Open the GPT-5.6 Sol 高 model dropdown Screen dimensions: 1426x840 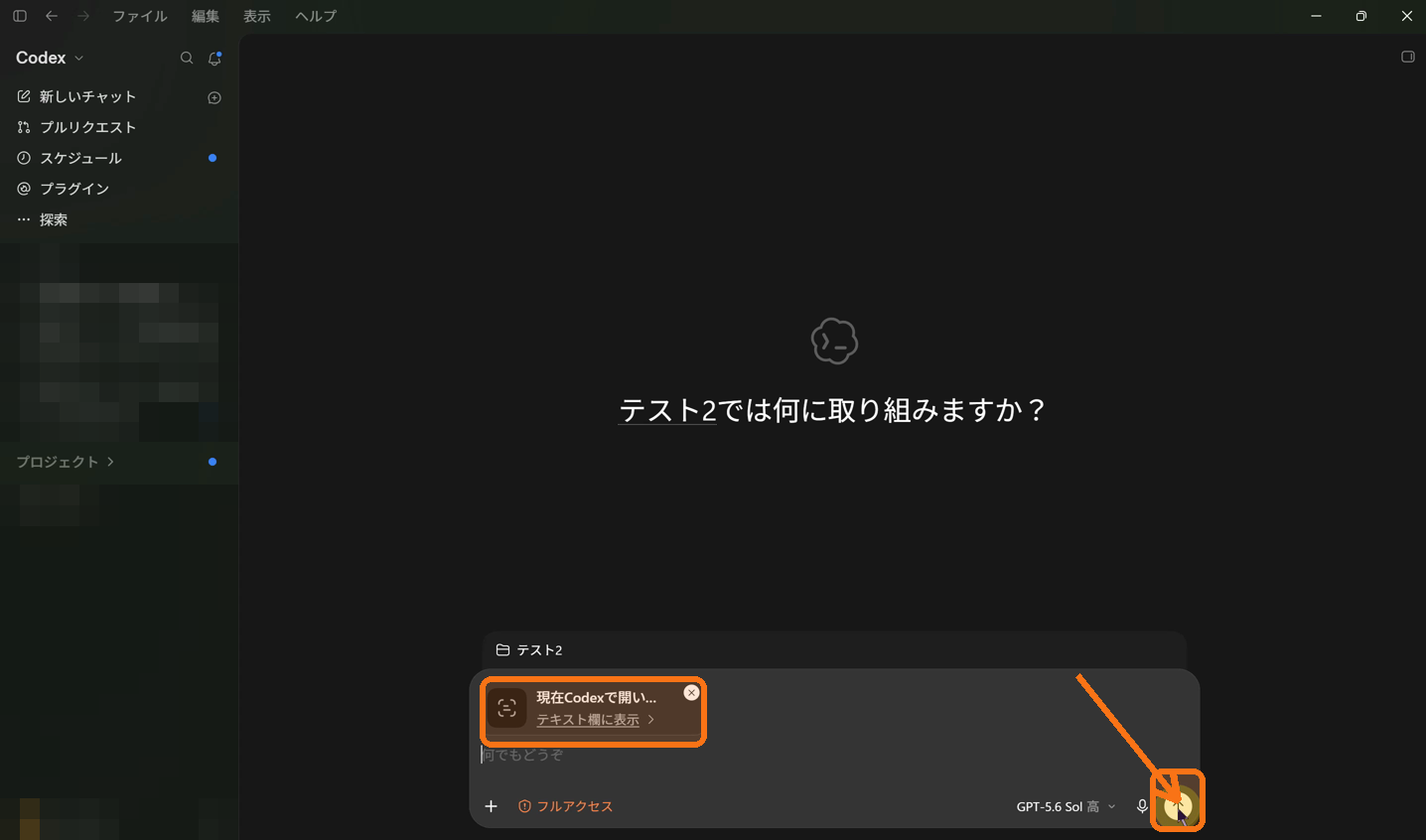tap(1066, 806)
